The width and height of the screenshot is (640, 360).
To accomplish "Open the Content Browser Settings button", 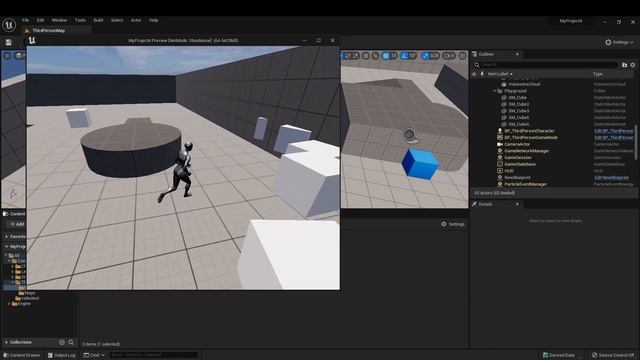I will click(453, 224).
